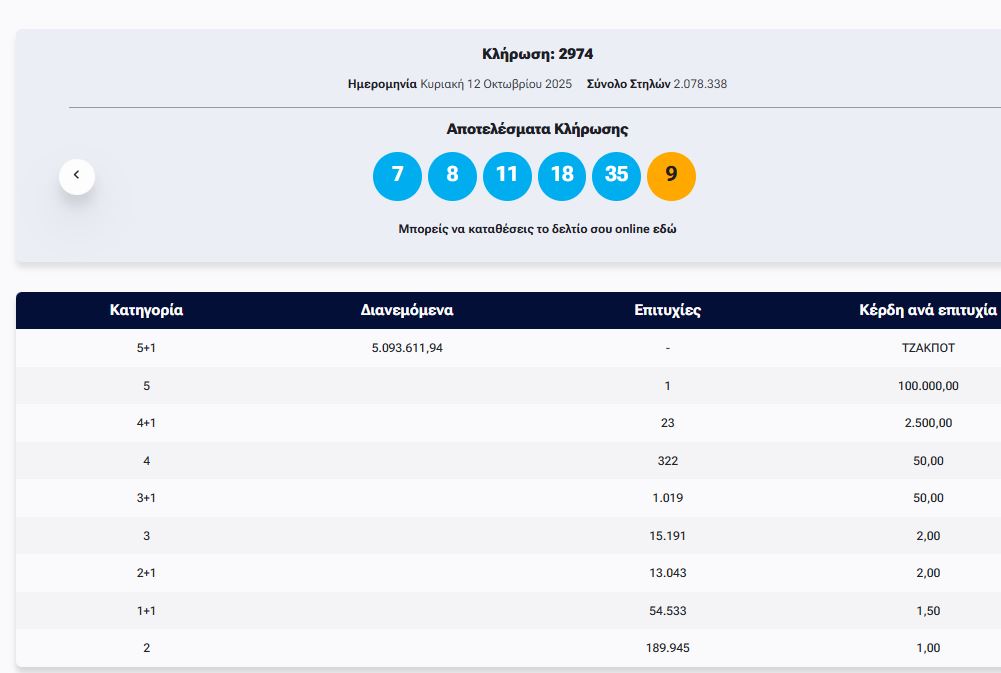Select the Επιτυχίες column header
The width and height of the screenshot is (1001, 673).
pyautogui.click(x=667, y=310)
